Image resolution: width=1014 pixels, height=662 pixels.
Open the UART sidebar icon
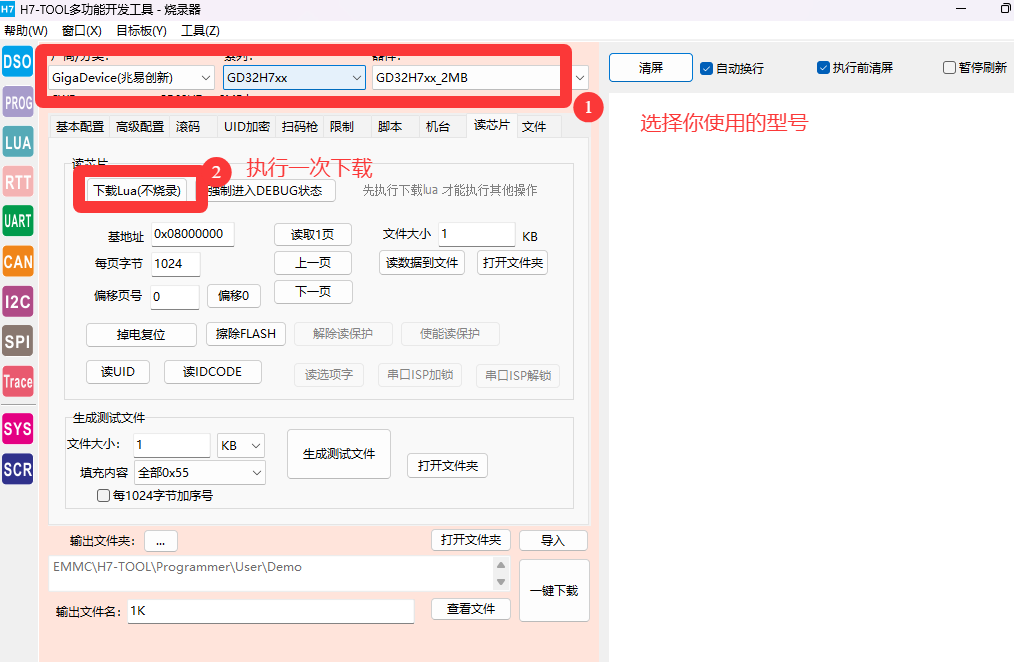click(17, 221)
